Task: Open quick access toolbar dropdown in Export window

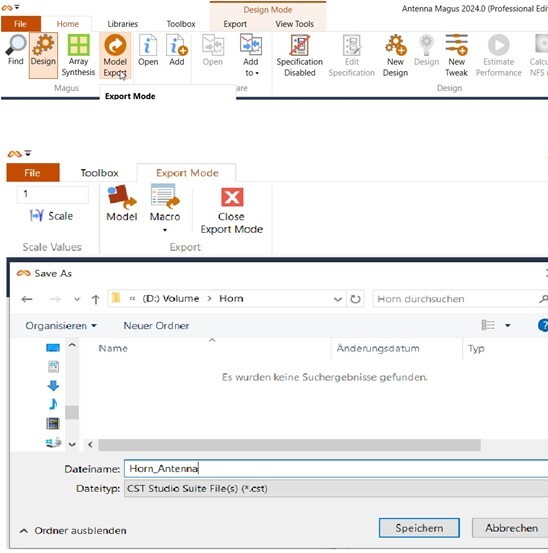Action: tap(28, 153)
